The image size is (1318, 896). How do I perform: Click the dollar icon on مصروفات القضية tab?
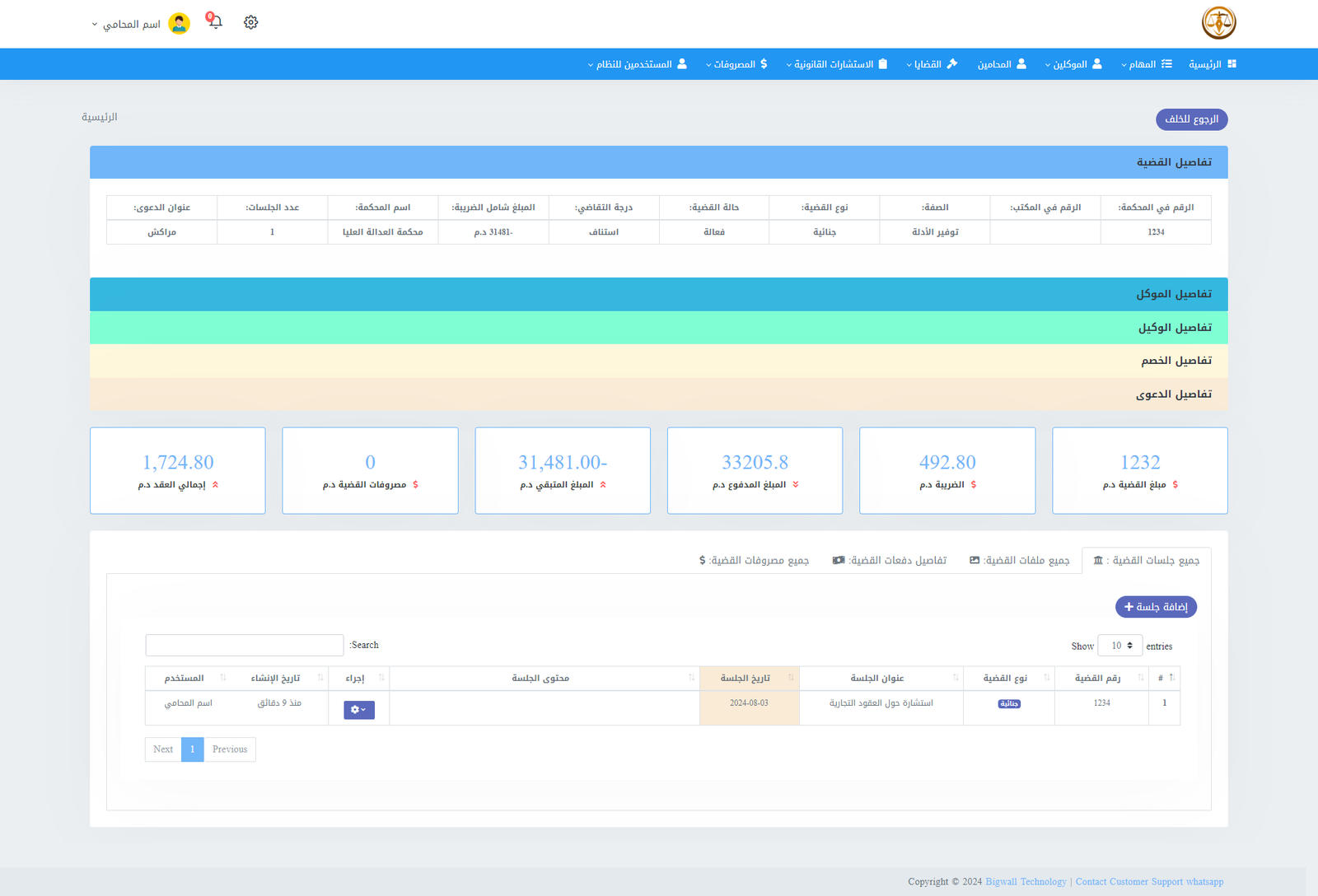click(x=703, y=560)
